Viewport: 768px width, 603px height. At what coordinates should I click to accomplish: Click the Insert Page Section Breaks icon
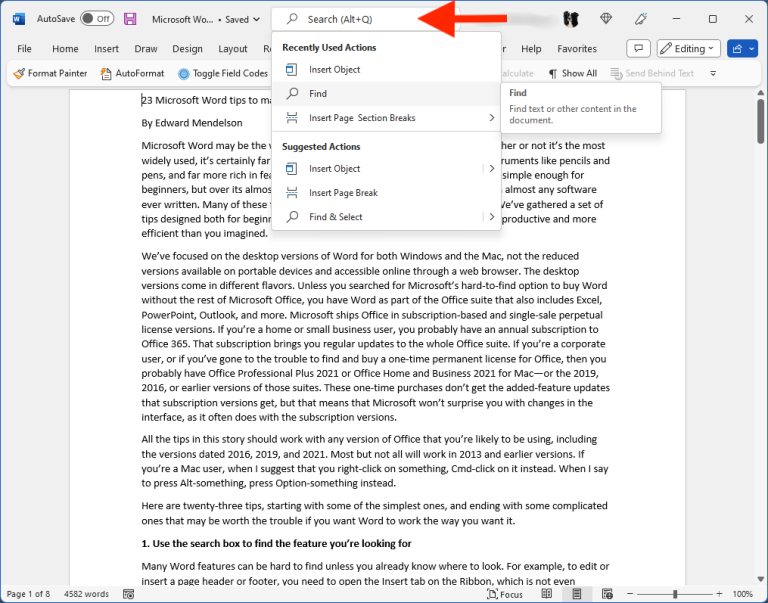[292, 118]
